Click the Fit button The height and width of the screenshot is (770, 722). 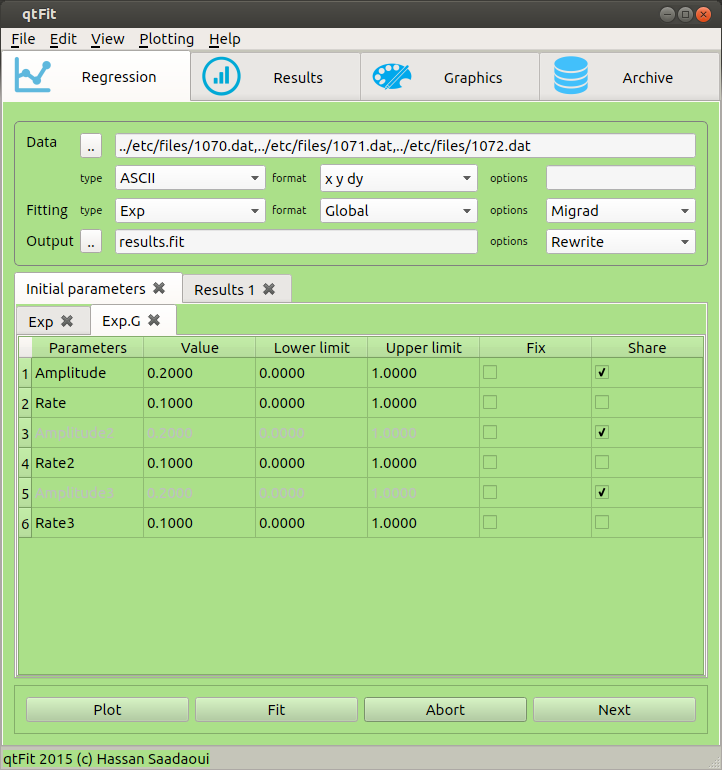pyautogui.click(x=276, y=710)
